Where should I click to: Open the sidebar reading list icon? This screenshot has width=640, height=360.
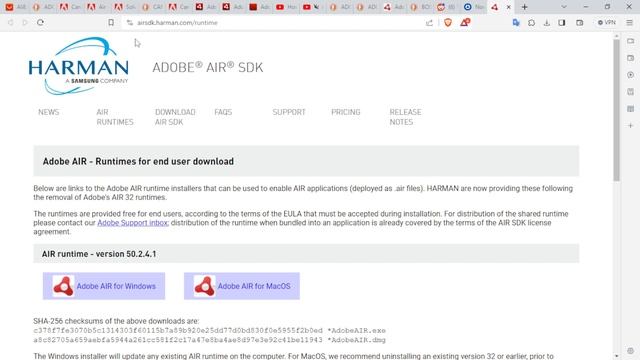point(631,109)
